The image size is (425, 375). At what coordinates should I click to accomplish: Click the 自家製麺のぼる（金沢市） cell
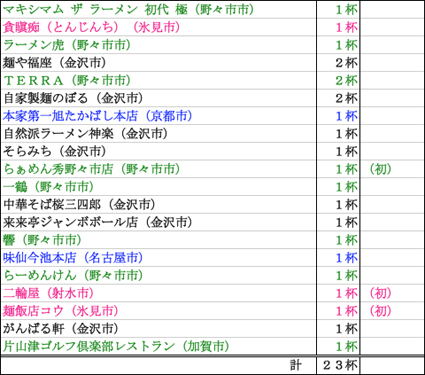click(158, 98)
